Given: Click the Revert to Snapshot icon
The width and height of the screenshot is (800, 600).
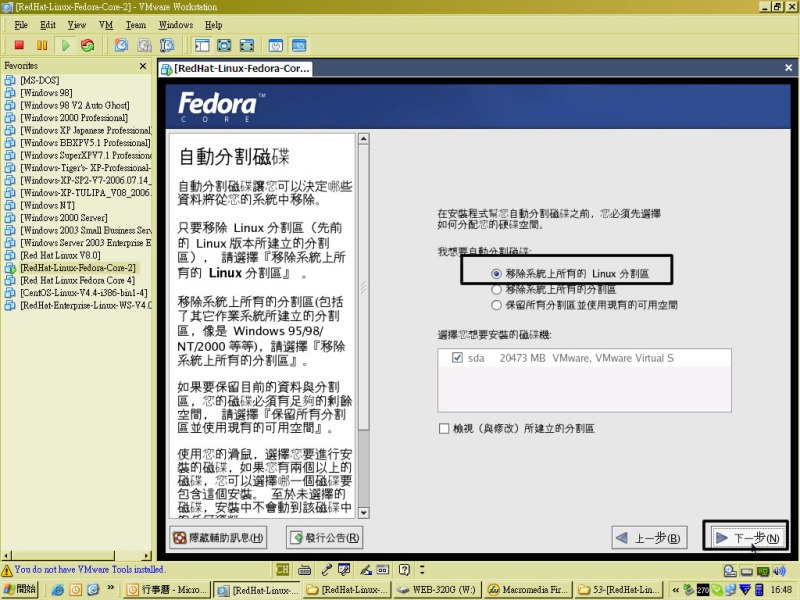Looking at the screenshot, I should (x=144, y=45).
